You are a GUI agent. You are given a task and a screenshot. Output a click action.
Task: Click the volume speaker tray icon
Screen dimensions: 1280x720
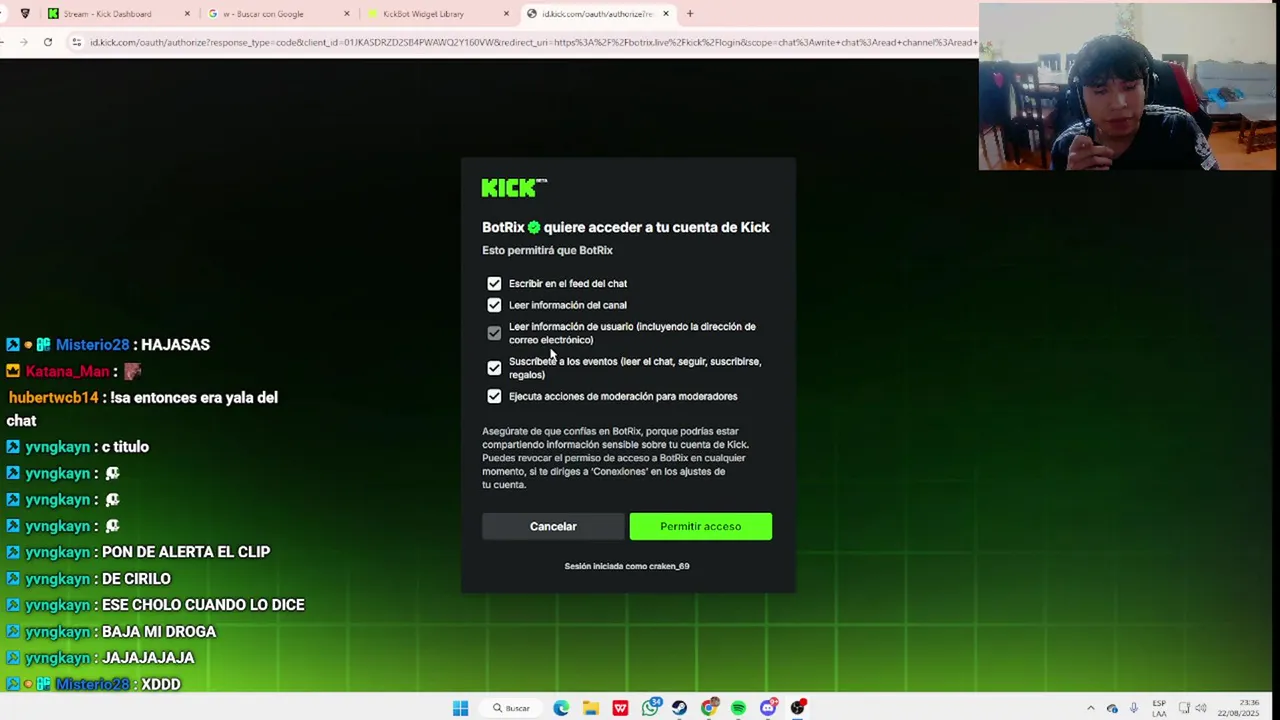1203,708
